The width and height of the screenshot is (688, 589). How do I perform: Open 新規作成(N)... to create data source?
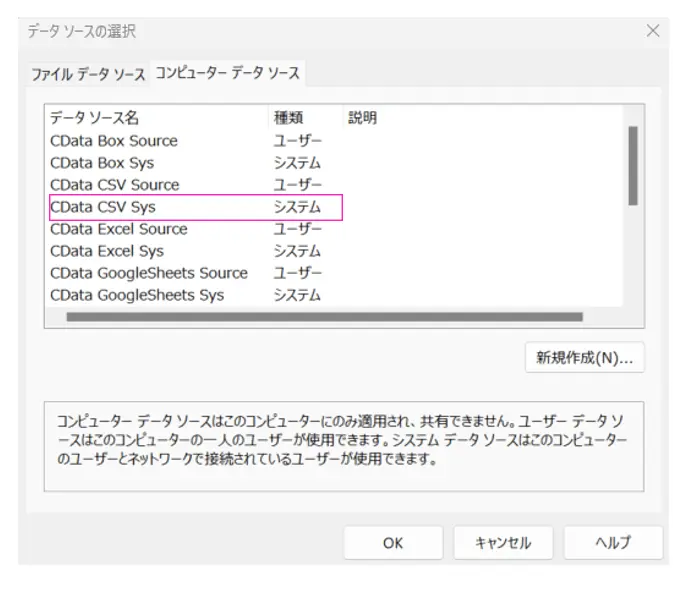click(584, 358)
